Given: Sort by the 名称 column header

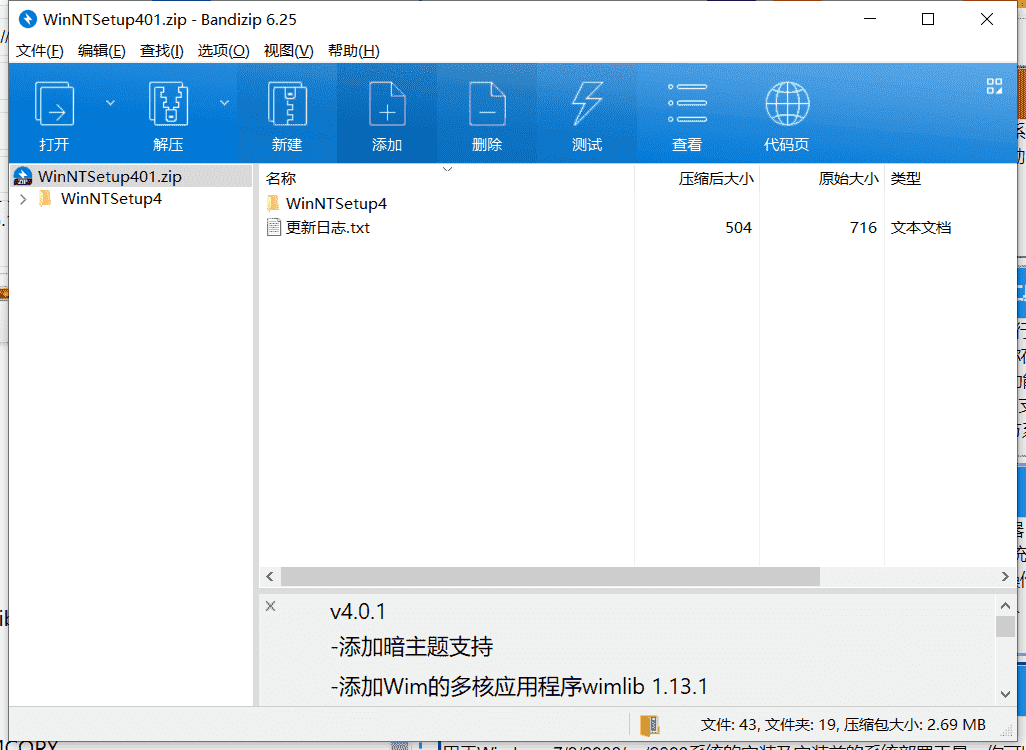Looking at the screenshot, I should click(x=281, y=179).
